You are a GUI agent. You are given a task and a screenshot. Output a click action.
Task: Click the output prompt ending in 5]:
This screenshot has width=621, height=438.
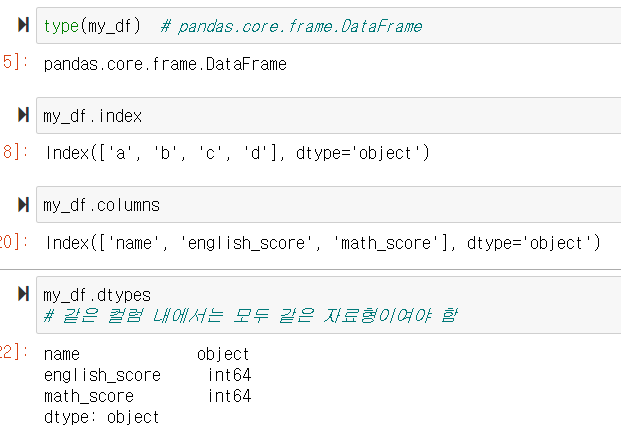point(15,62)
